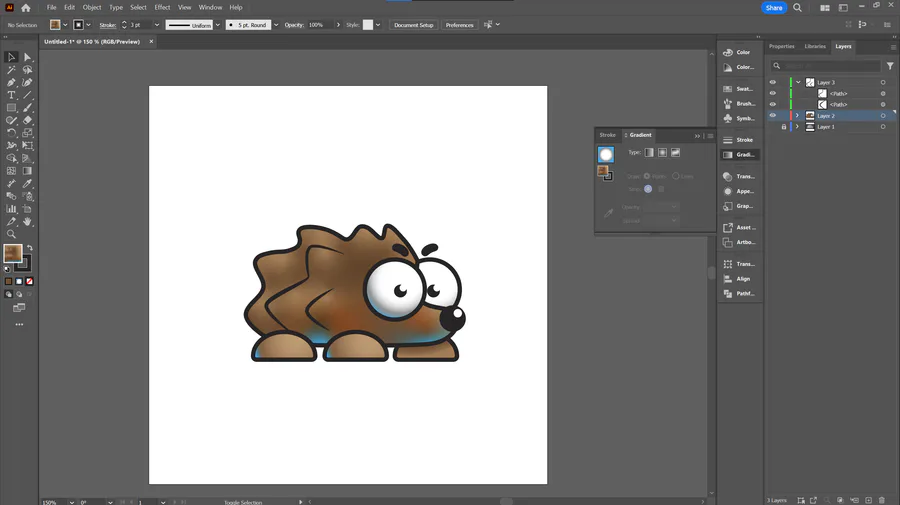Select the Hand tool

pos(27,222)
